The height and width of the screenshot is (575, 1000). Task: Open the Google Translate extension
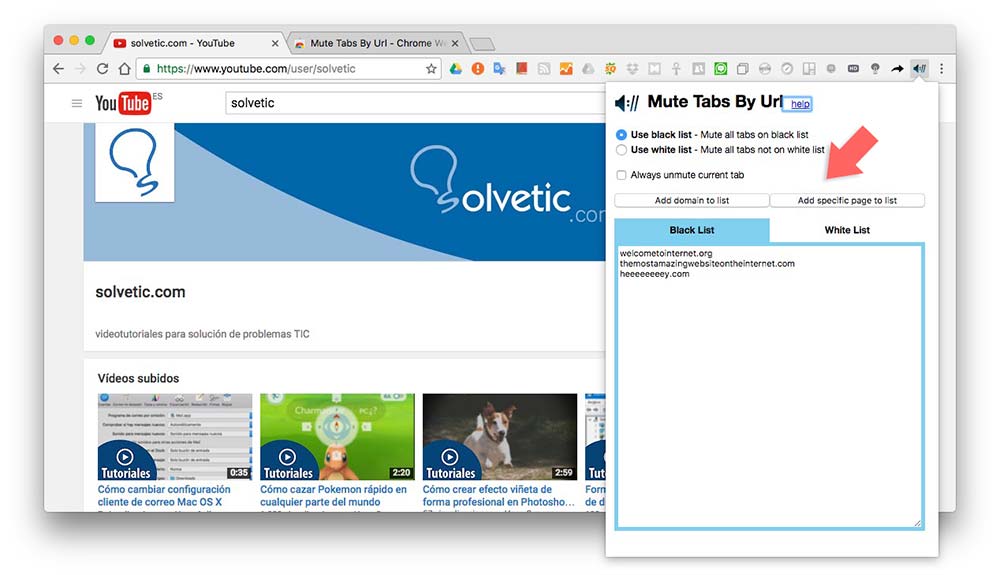click(x=499, y=69)
